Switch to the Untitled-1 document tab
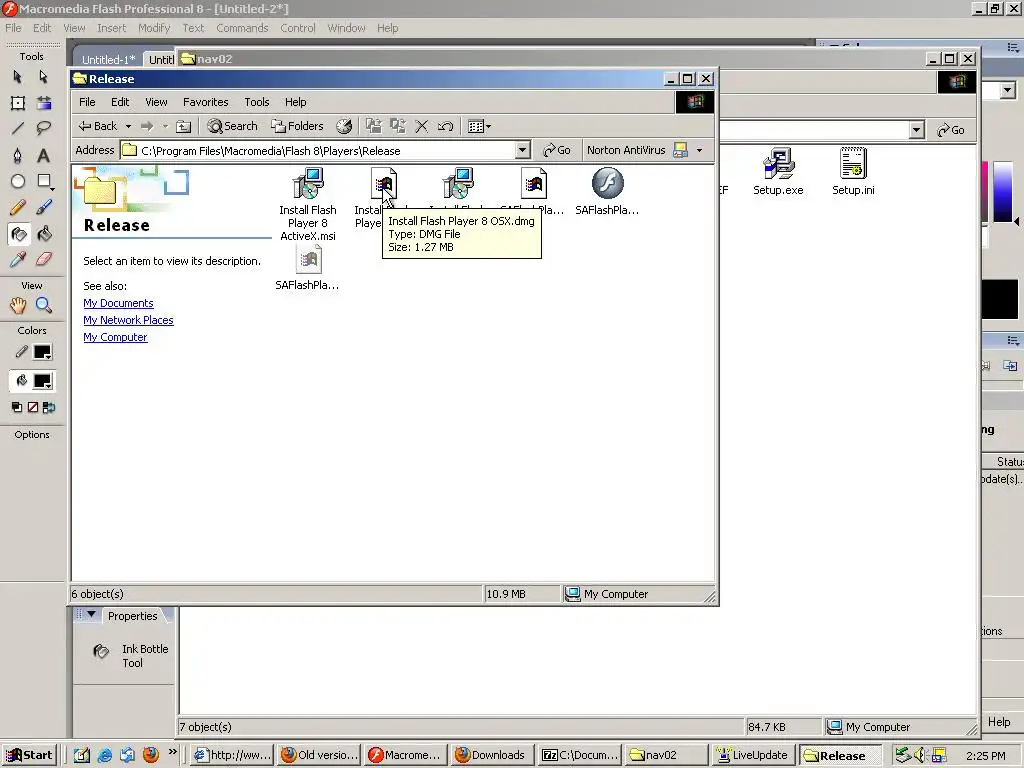 [108, 59]
